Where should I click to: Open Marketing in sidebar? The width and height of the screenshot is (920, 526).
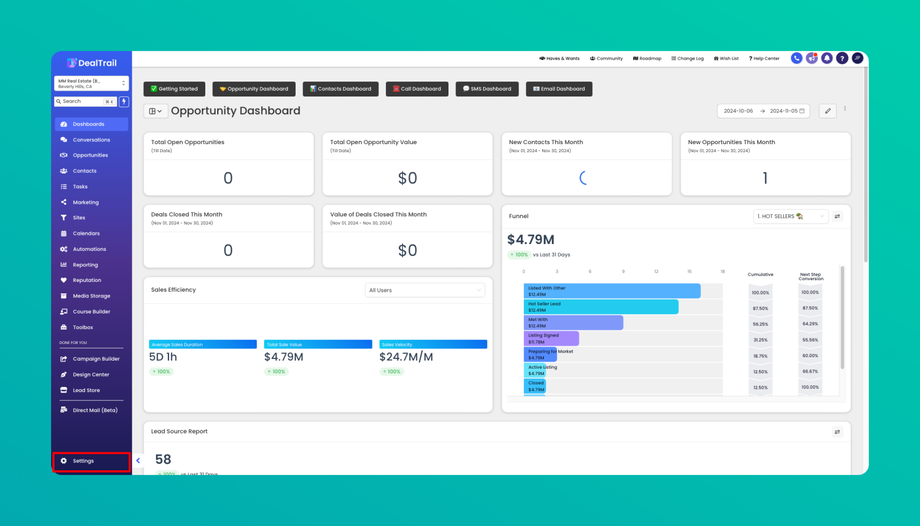pos(92,202)
